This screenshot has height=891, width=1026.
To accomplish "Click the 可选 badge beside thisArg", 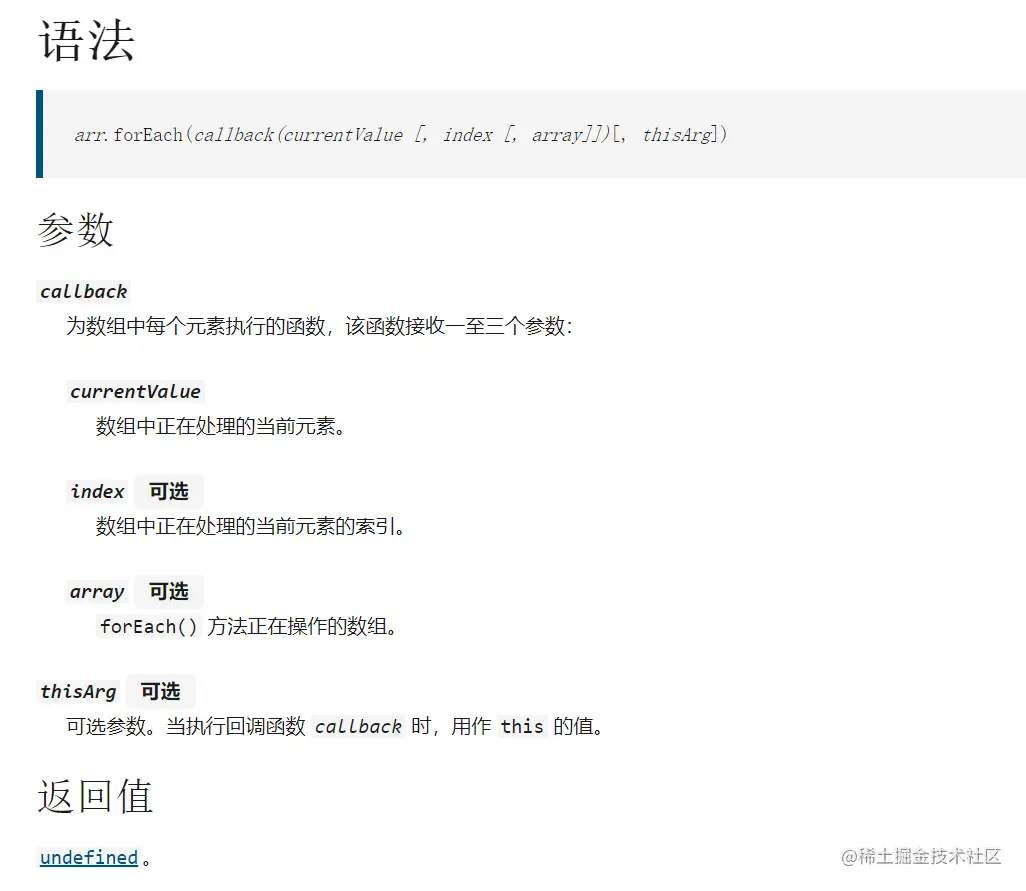I will [160, 691].
